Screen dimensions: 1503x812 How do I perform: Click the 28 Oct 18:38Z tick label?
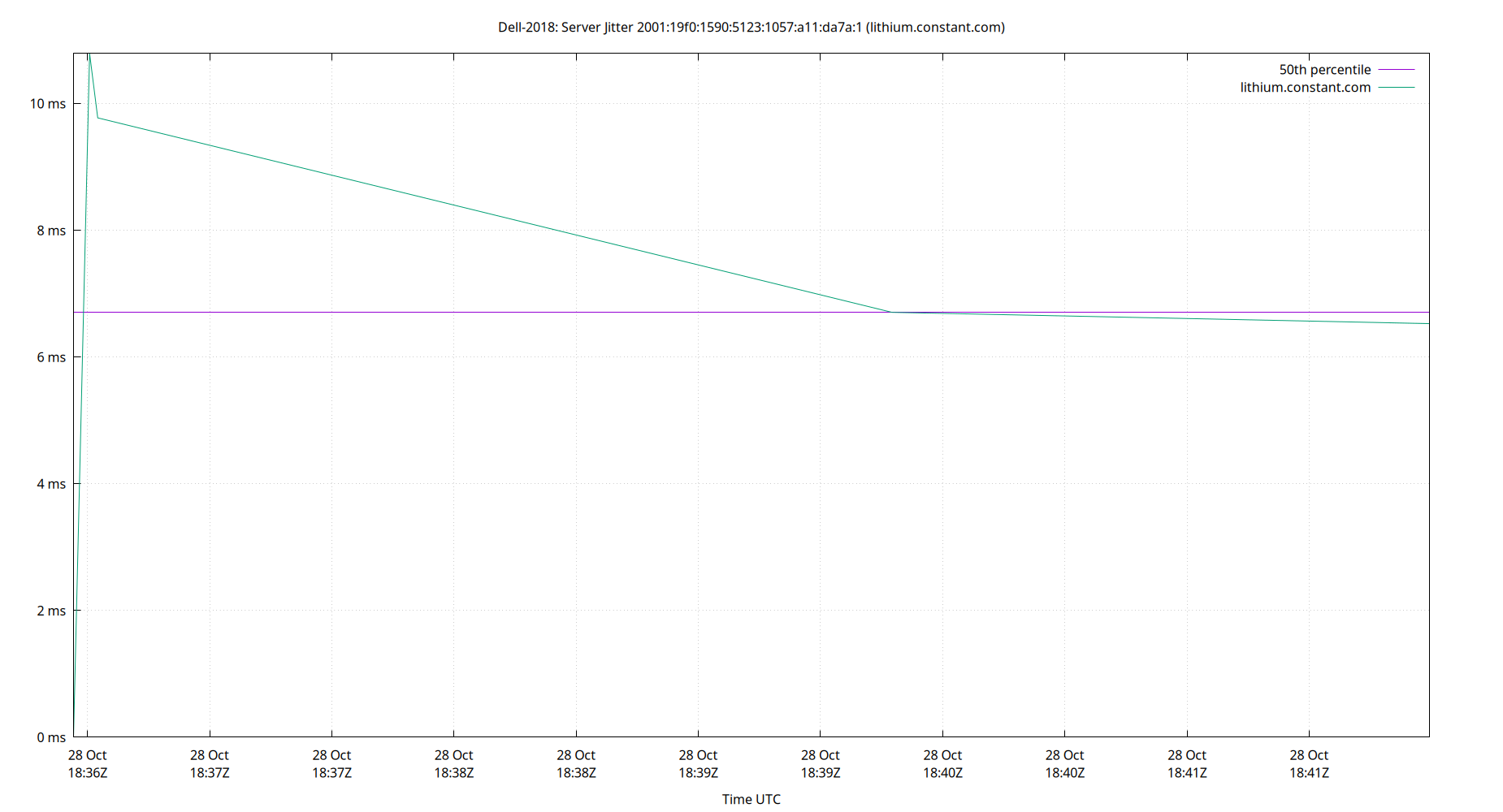(x=455, y=763)
